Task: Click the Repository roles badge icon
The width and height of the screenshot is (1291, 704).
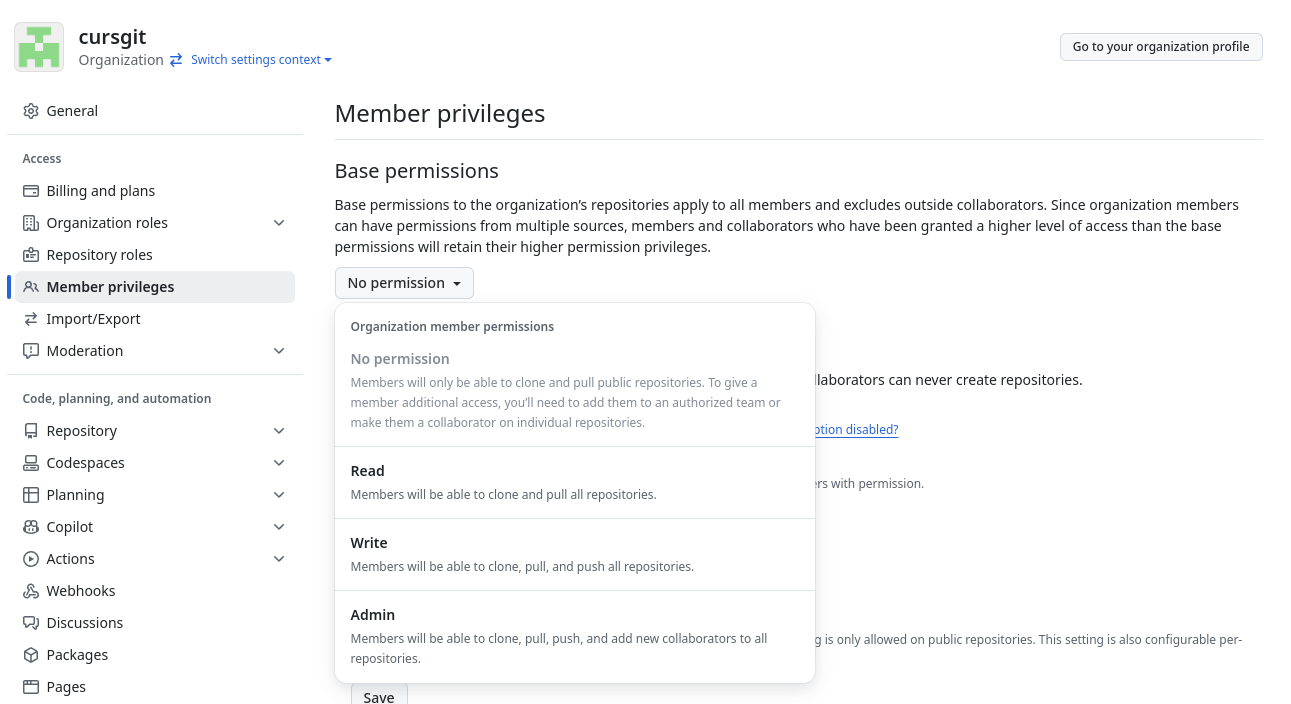Action: click(x=31, y=255)
